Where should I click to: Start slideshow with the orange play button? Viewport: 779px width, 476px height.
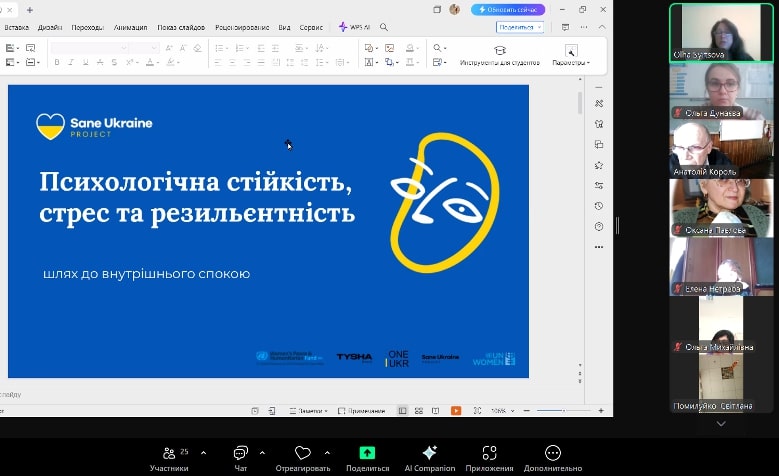coord(456,410)
